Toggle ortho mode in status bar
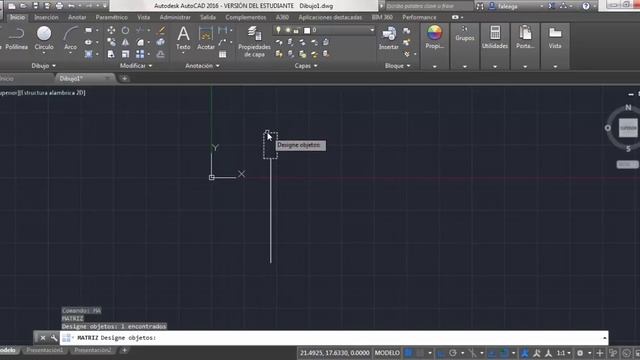 point(441,353)
